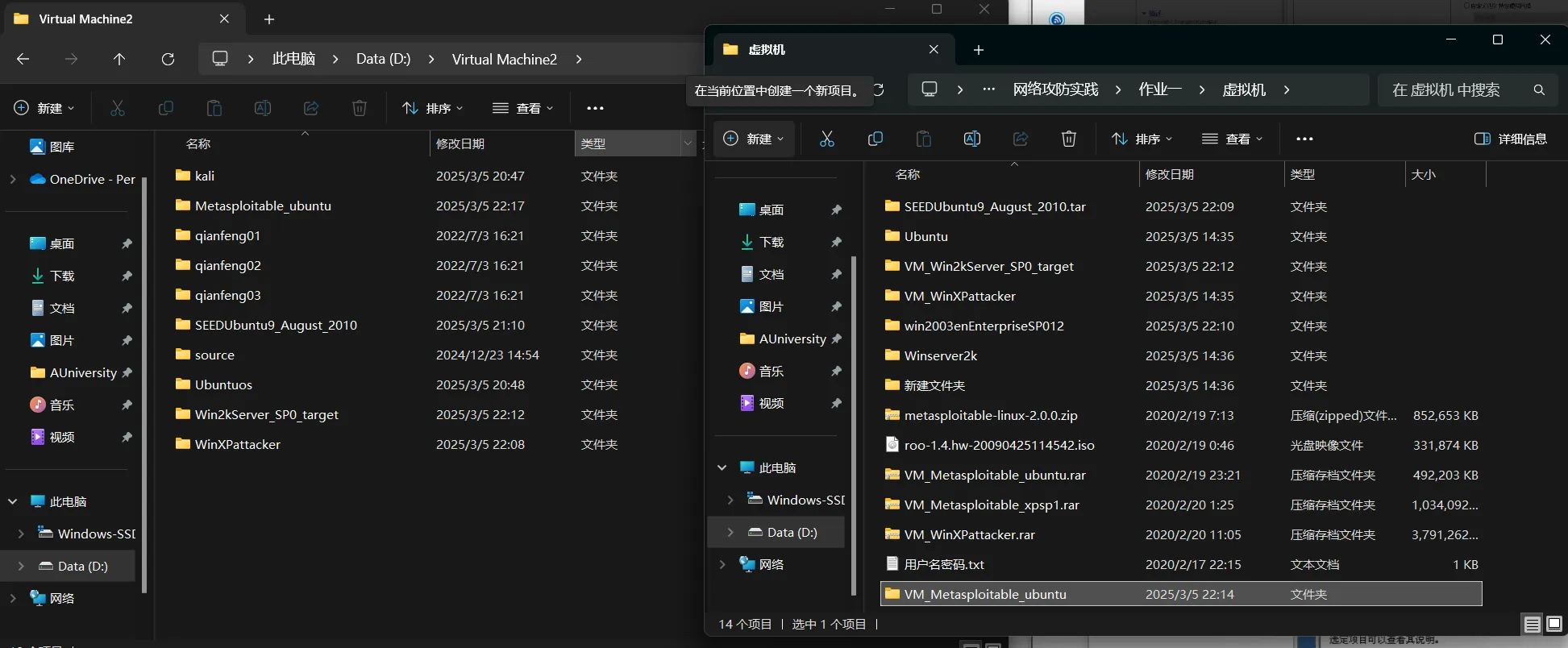
Task: Click Data (D:) breadcrumb in Virtual Machine2
Action: pos(383,59)
